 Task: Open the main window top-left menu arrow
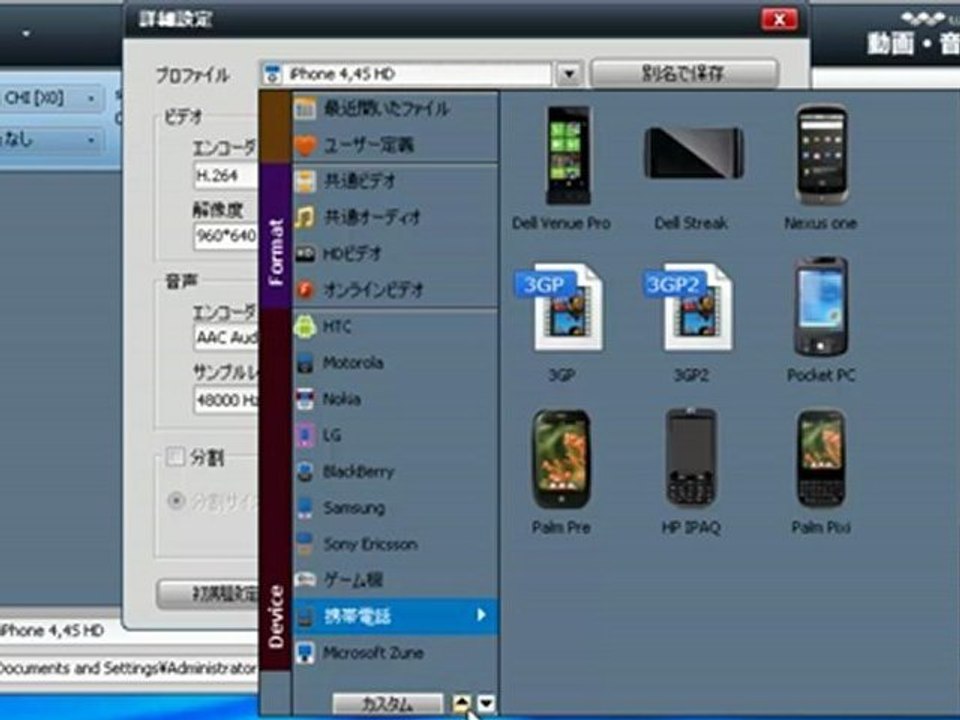[26, 33]
